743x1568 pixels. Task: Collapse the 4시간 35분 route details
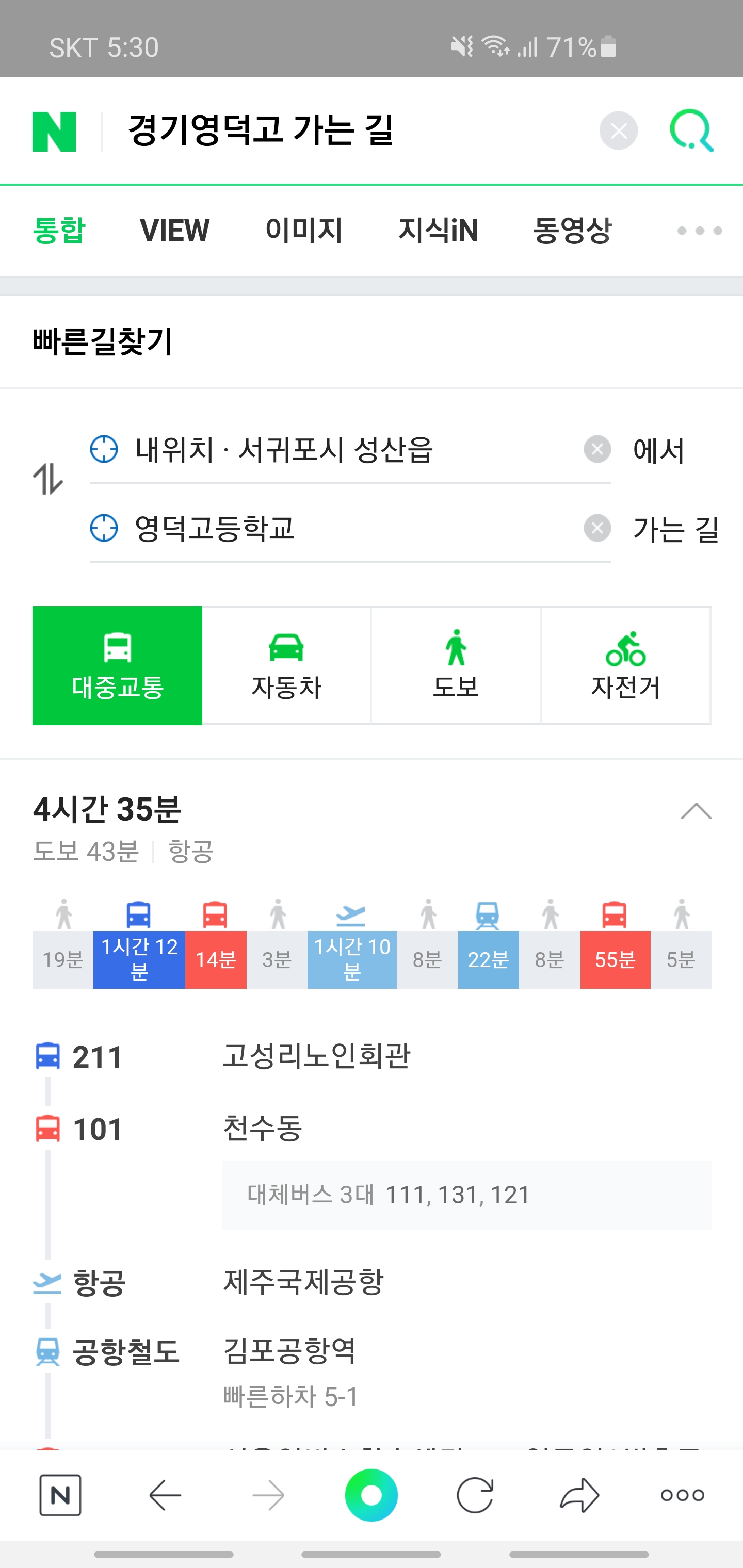point(696,811)
